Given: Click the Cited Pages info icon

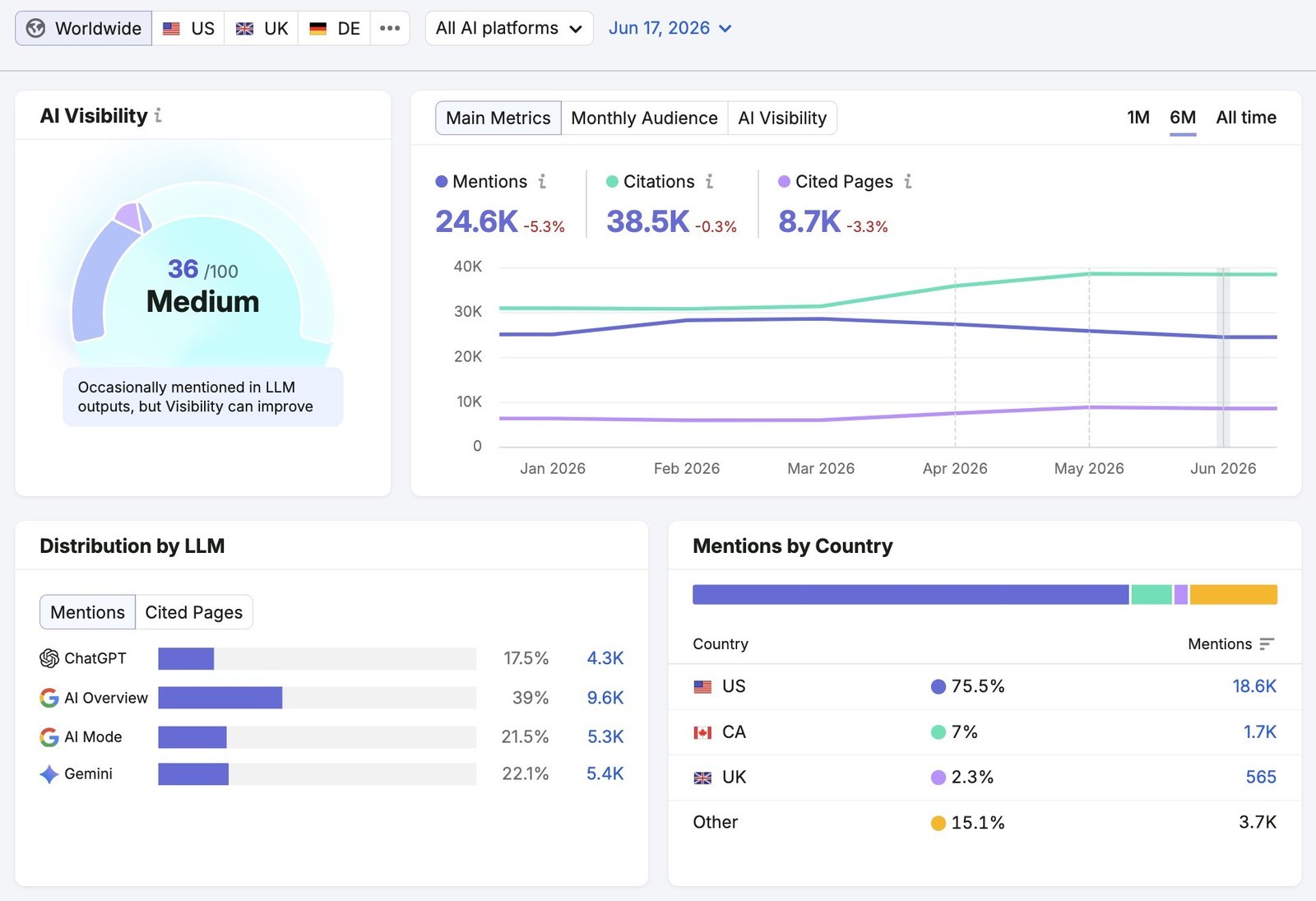Looking at the screenshot, I should pyautogui.click(x=908, y=182).
